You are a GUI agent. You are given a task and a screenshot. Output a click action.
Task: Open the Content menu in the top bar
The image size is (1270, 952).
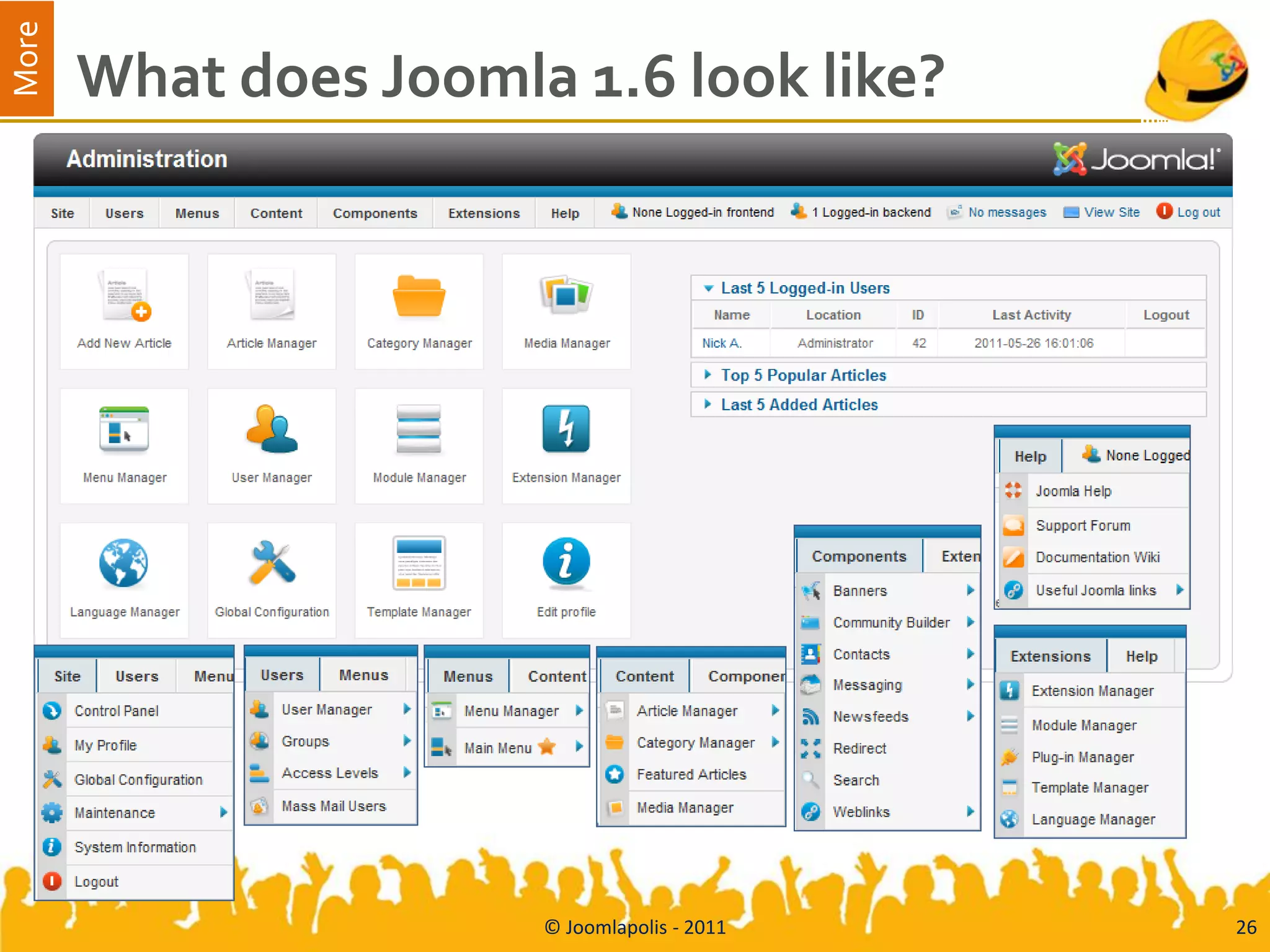point(276,213)
